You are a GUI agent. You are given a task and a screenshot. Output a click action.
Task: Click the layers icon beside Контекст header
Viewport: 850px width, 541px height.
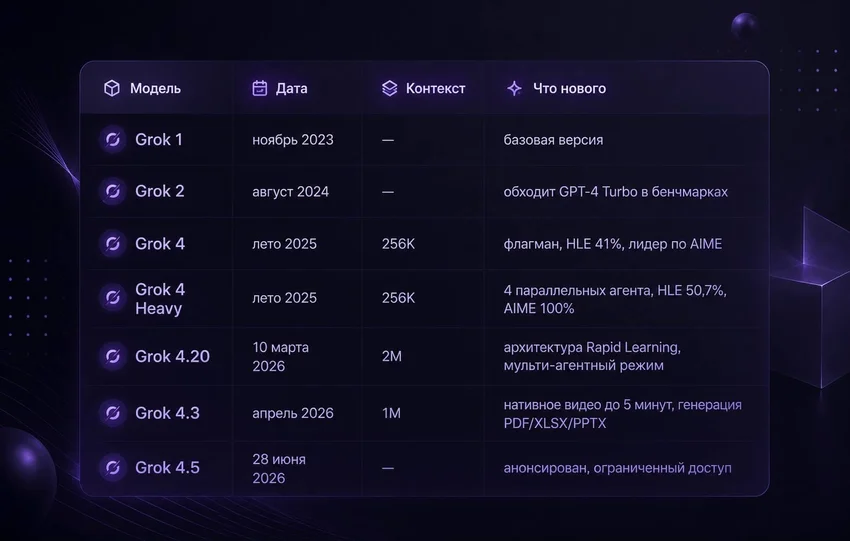tap(389, 88)
